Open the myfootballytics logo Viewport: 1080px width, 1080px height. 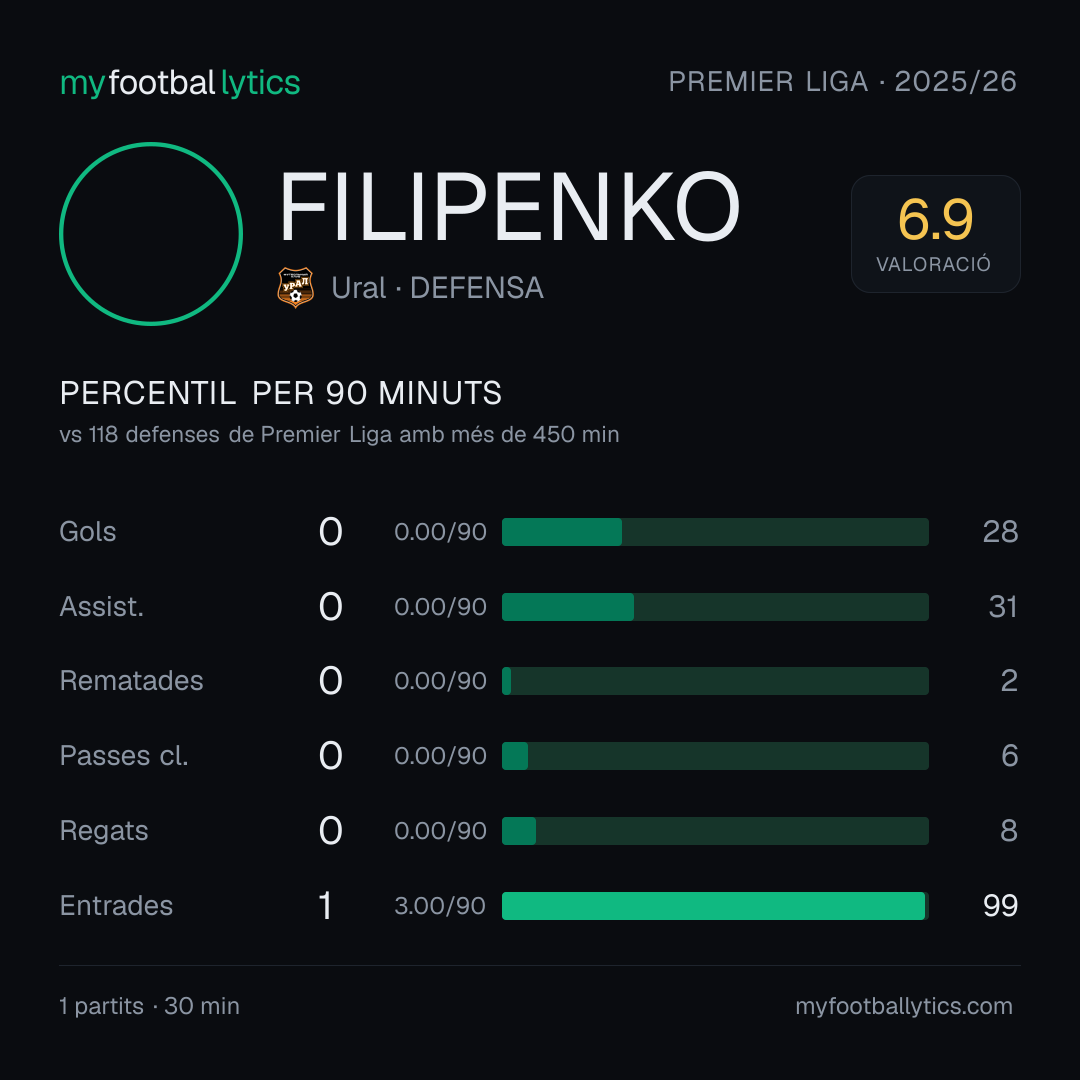tap(180, 83)
